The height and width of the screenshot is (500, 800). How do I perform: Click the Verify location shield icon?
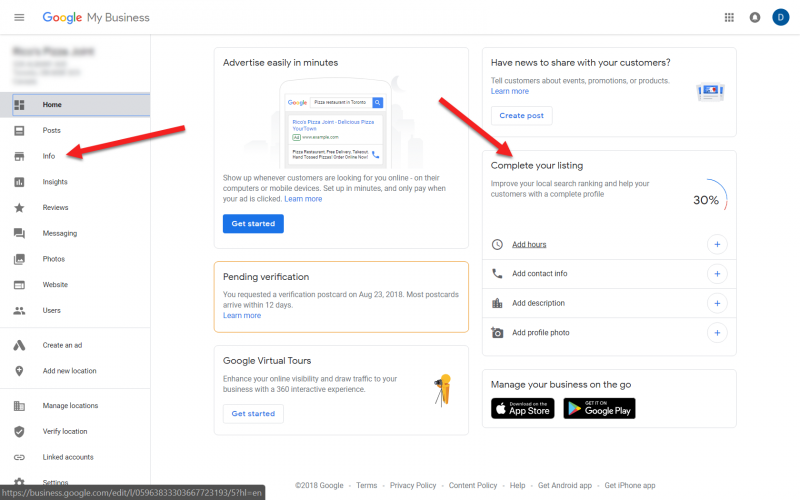point(19,432)
